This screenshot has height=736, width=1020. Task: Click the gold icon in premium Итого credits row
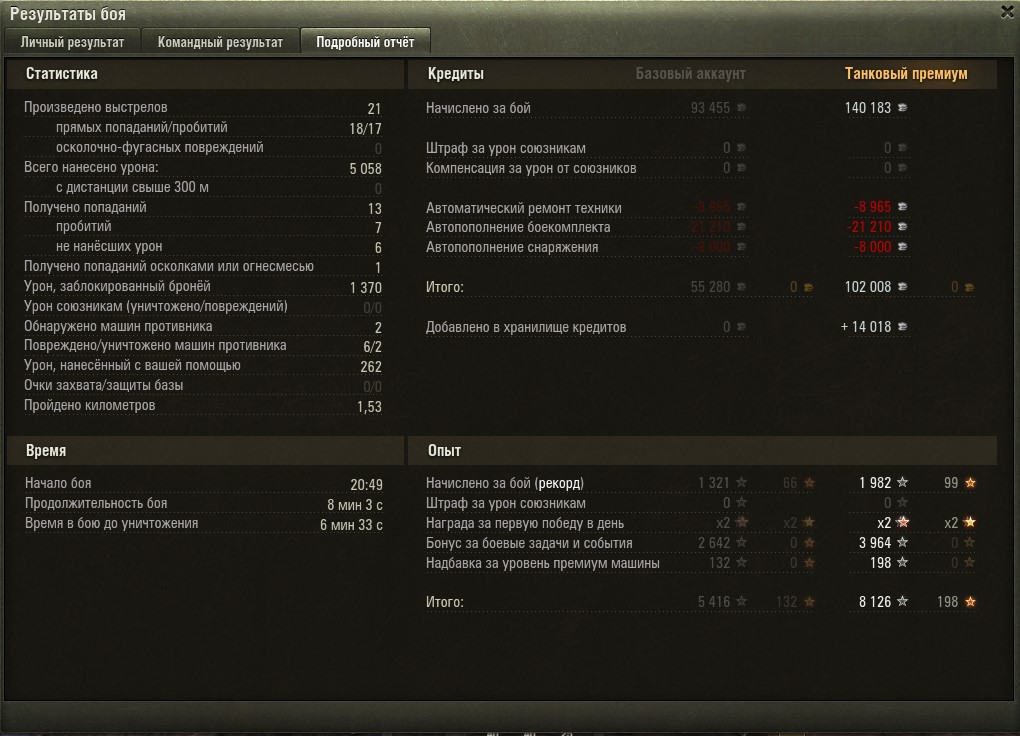(969, 287)
